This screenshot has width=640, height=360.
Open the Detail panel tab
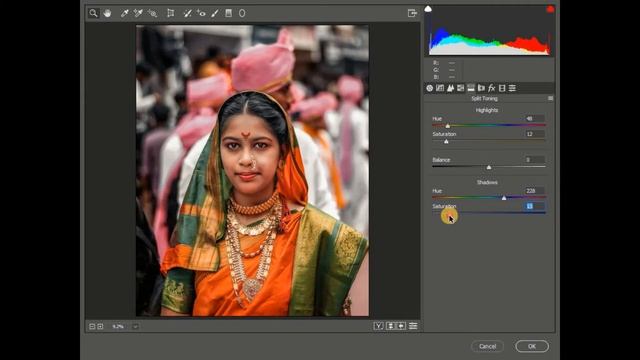click(450, 88)
